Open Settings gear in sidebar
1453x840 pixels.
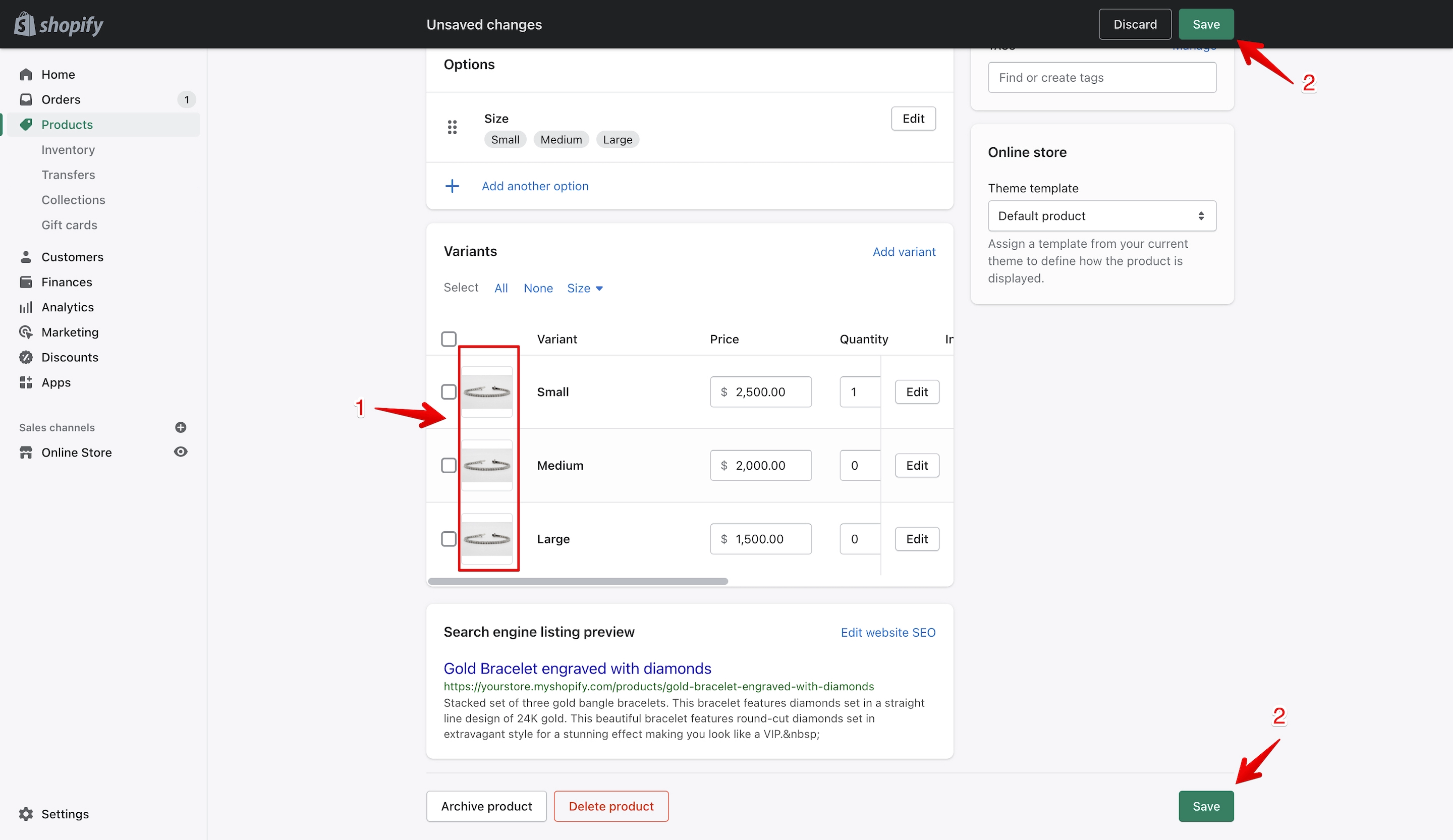[26, 813]
